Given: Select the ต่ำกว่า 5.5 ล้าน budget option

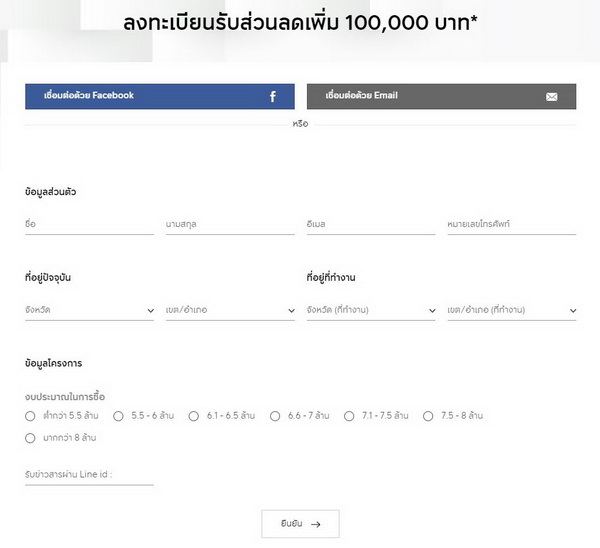Looking at the screenshot, I should click(30, 415).
